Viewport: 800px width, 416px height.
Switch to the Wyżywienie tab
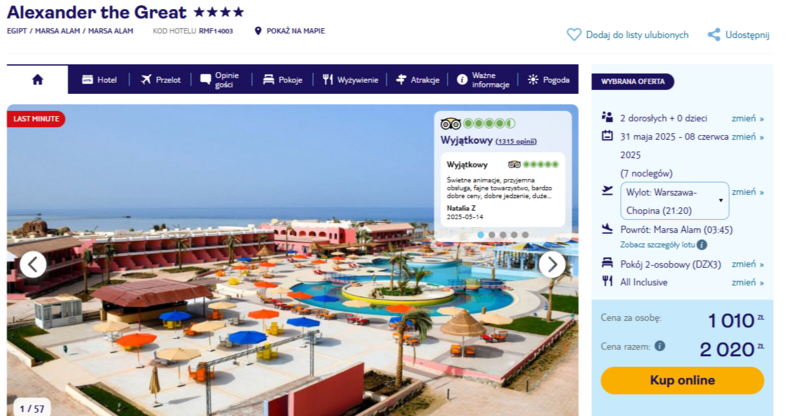(350, 80)
